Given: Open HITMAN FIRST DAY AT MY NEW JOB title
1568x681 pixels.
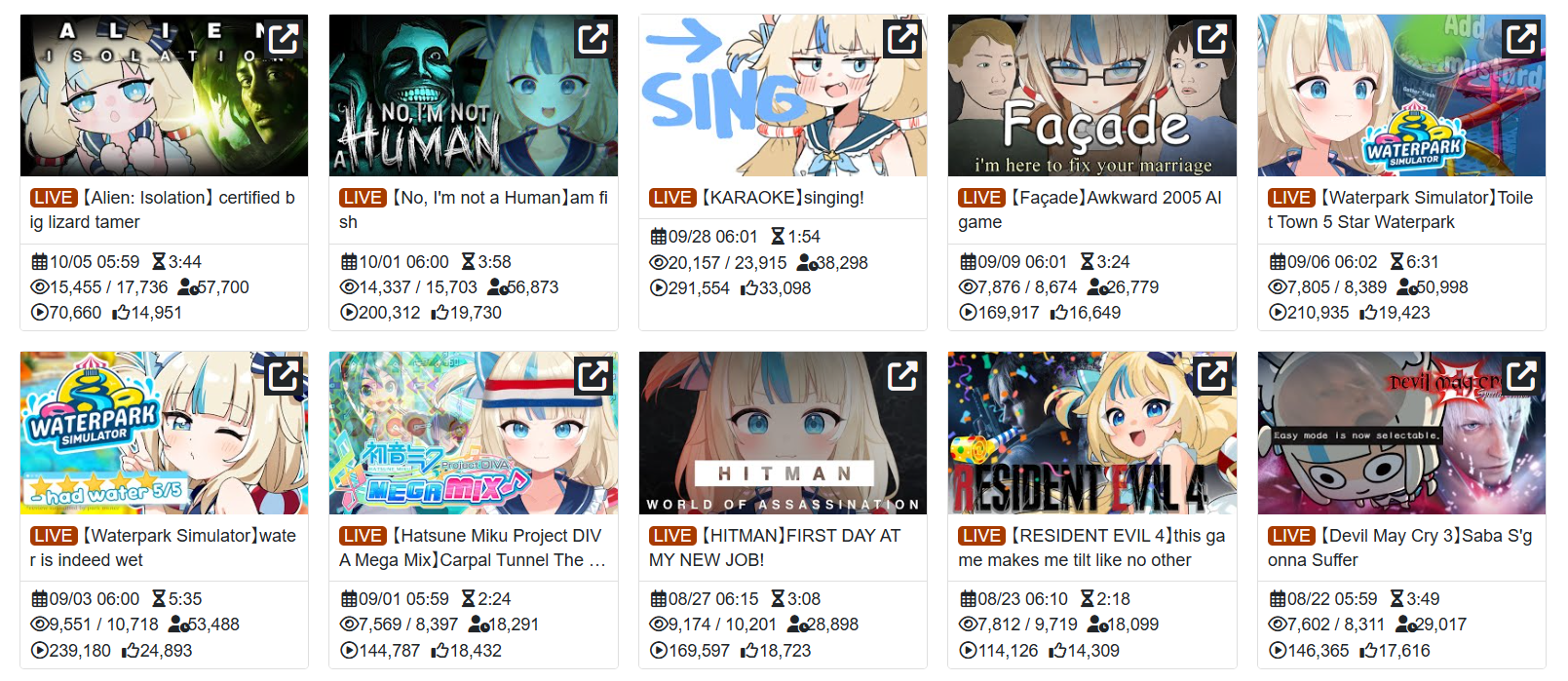Looking at the screenshot, I should pyautogui.click(x=775, y=548).
